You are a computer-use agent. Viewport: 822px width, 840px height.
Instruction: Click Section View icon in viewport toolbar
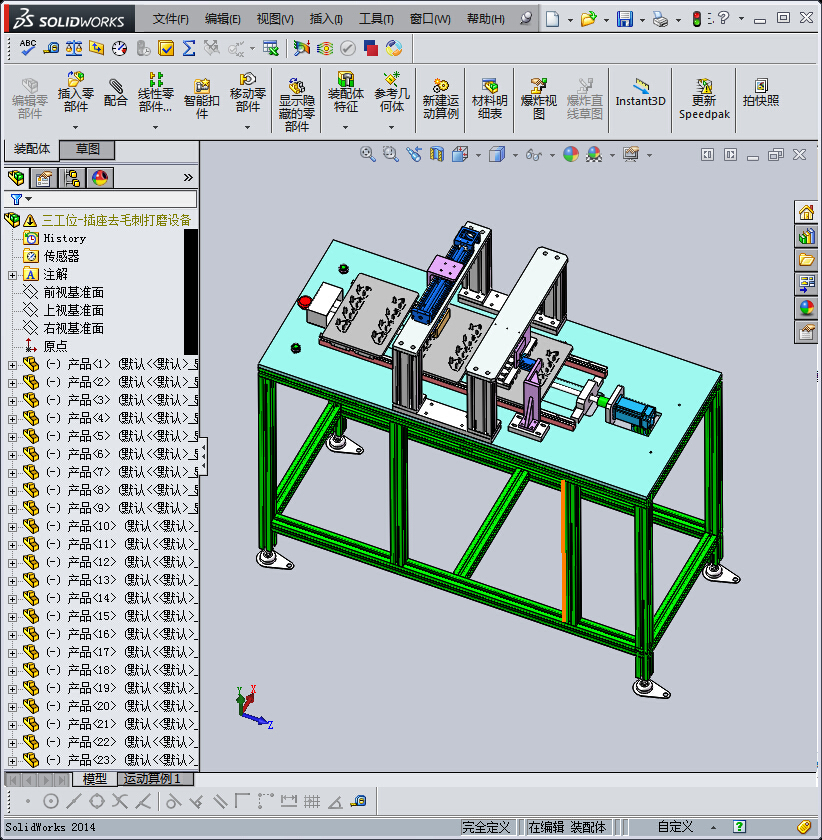437,154
